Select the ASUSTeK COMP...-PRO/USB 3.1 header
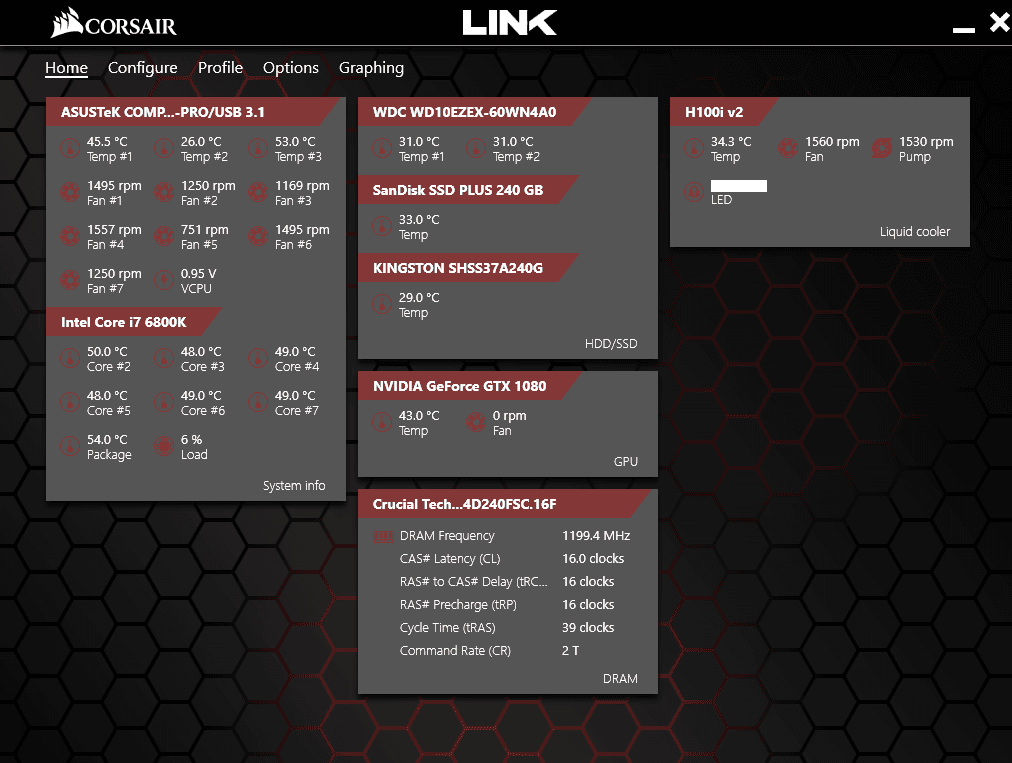 click(x=194, y=112)
